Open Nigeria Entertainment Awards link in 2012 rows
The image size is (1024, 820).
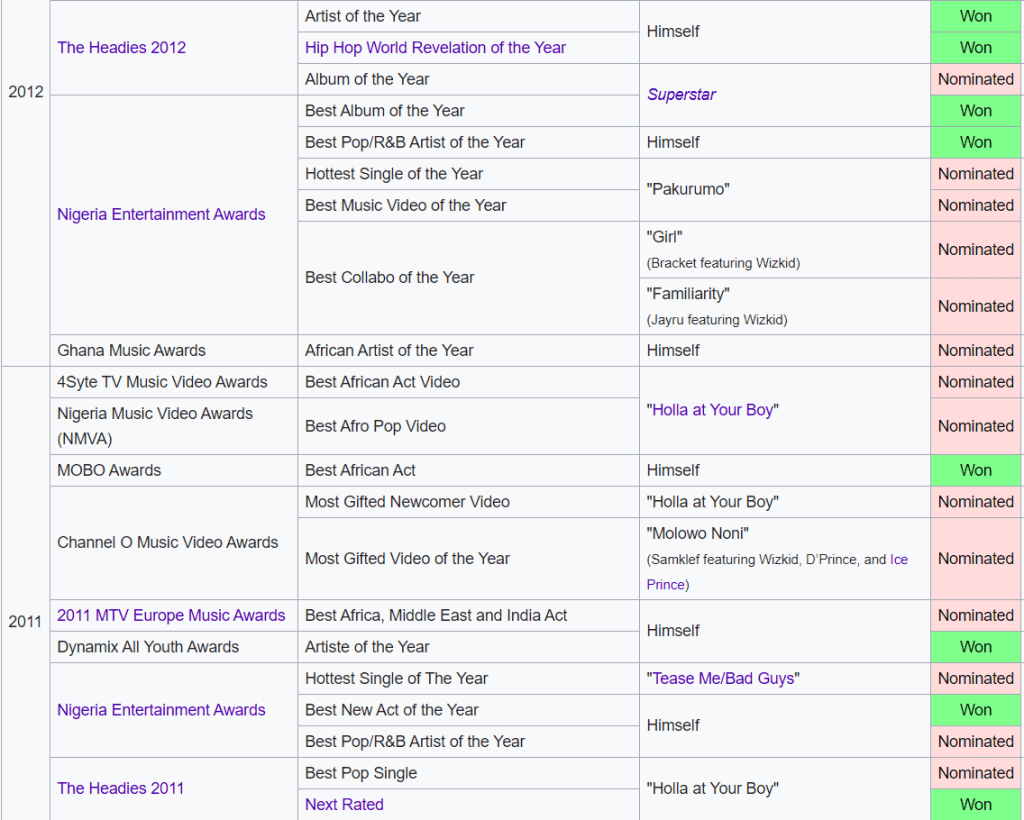click(161, 214)
